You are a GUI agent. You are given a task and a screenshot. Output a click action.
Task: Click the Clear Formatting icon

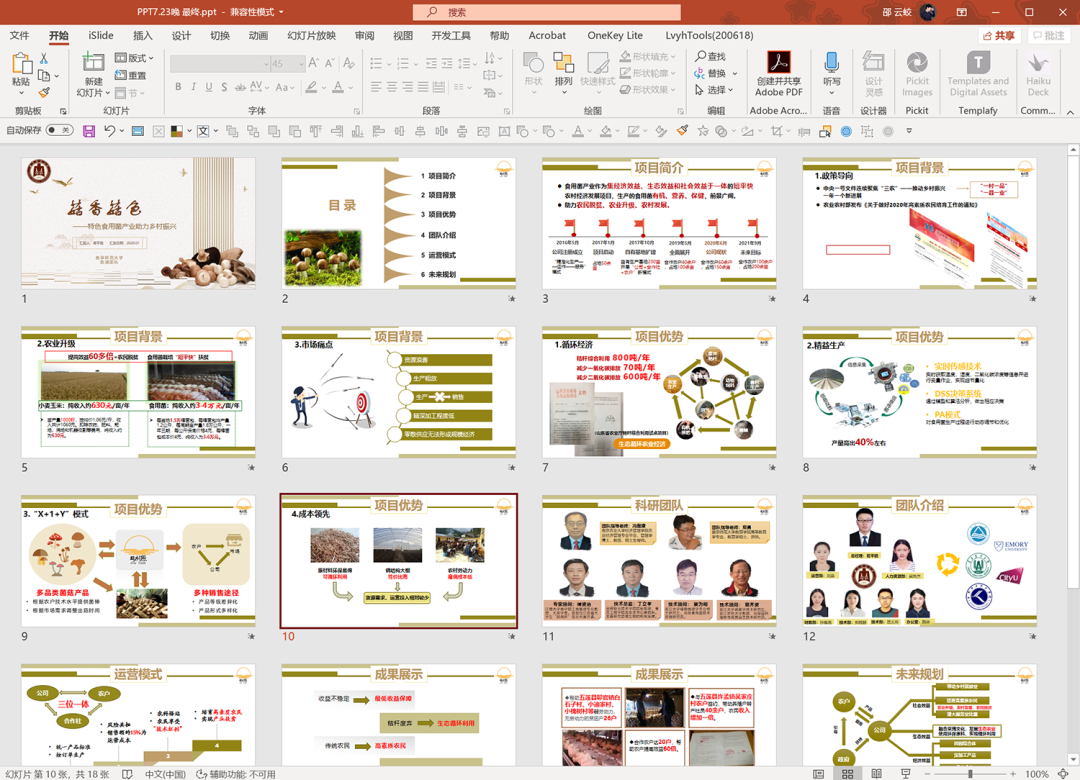point(349,63)
